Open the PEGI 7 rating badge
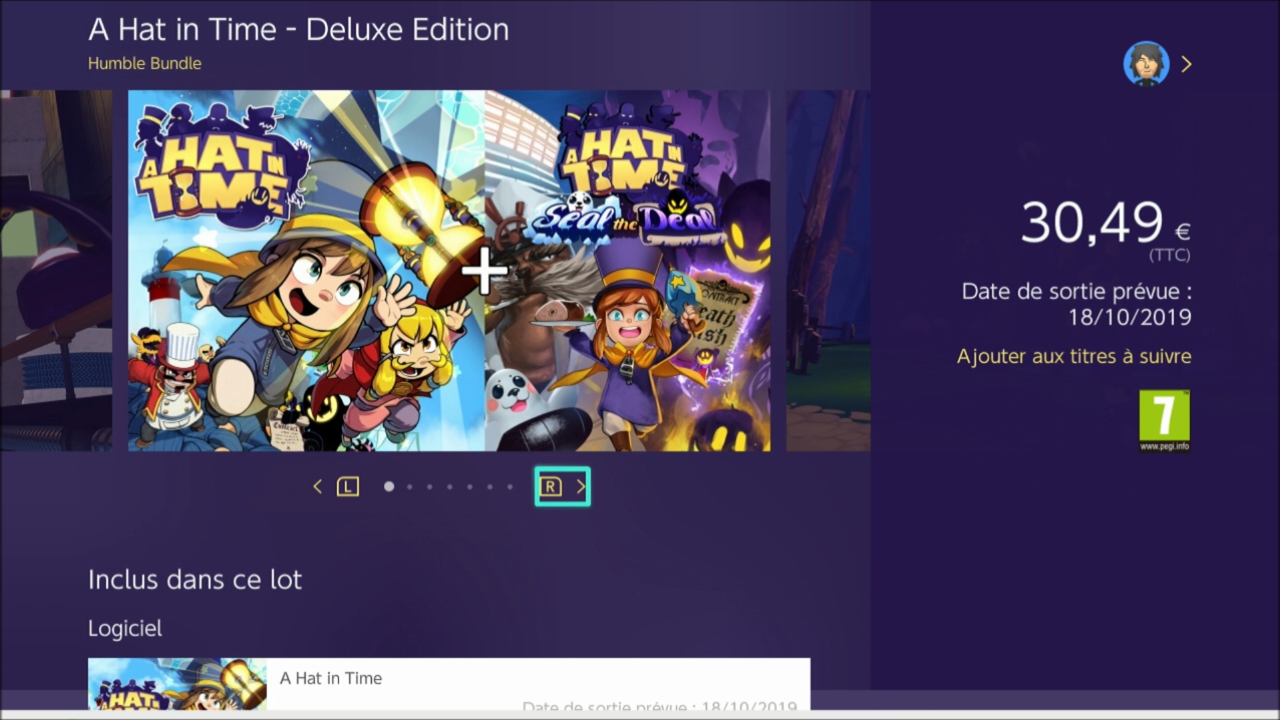The height and width of the screenshot is (720, 1280). pos(1165,420)
